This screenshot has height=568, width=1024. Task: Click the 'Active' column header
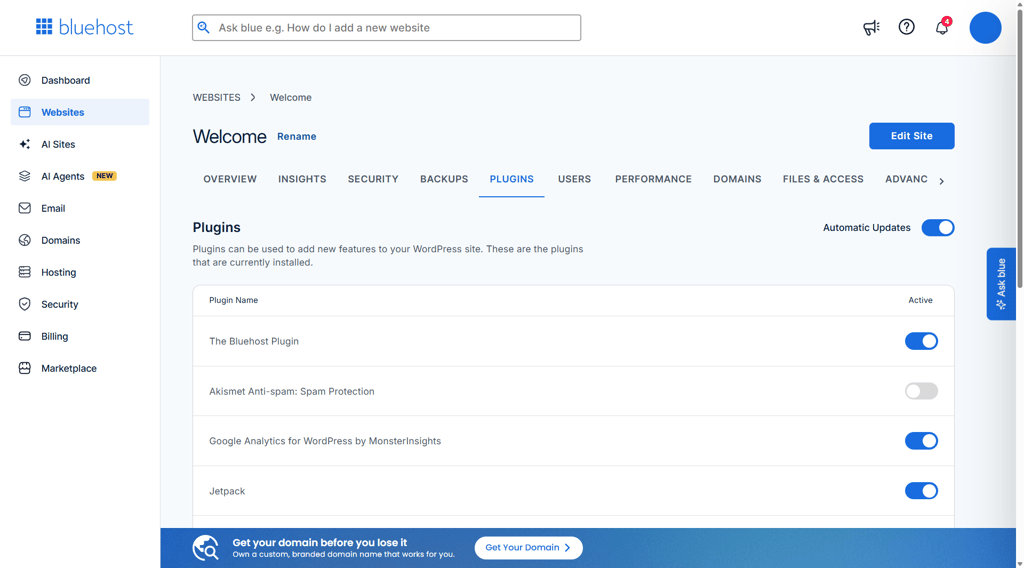(920, 300)
